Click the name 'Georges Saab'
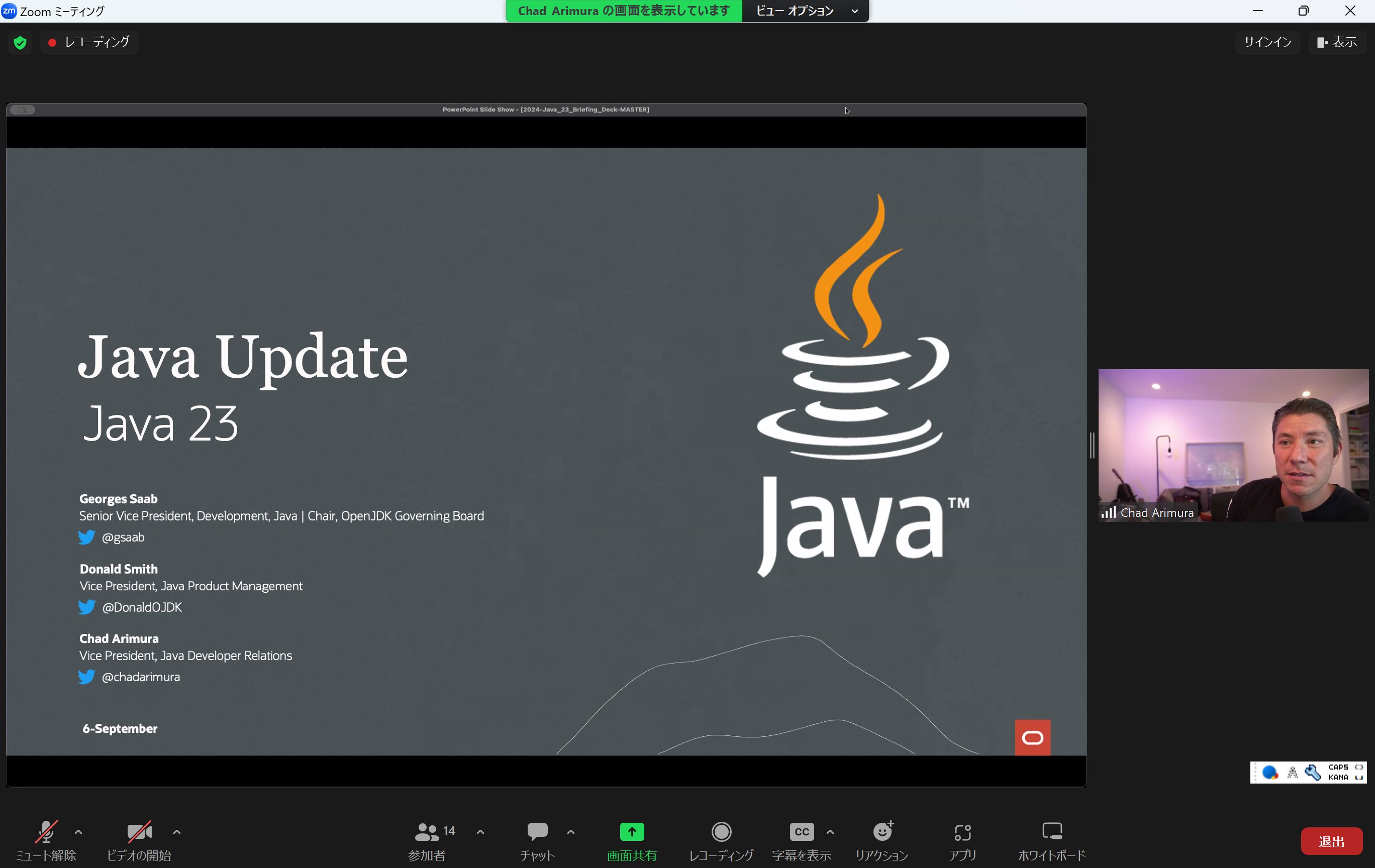This screenshot has height=868, width=1375. 118,499
